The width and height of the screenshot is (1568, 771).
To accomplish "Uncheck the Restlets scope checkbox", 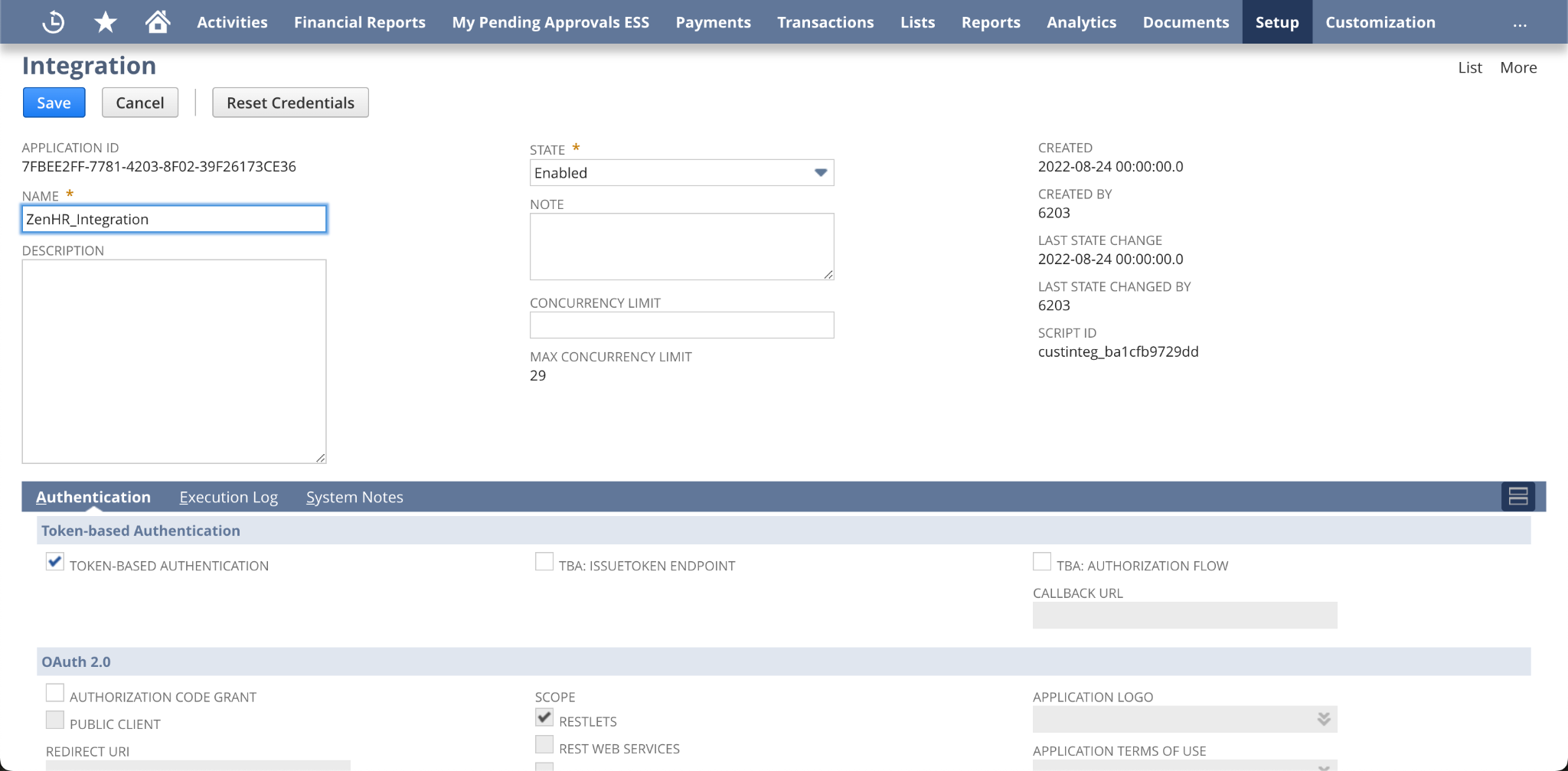I will (544, 717).
